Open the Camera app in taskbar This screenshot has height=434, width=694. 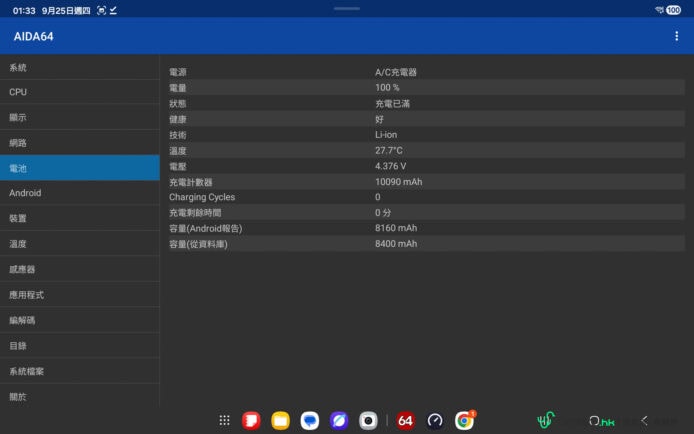coord(368,420)
